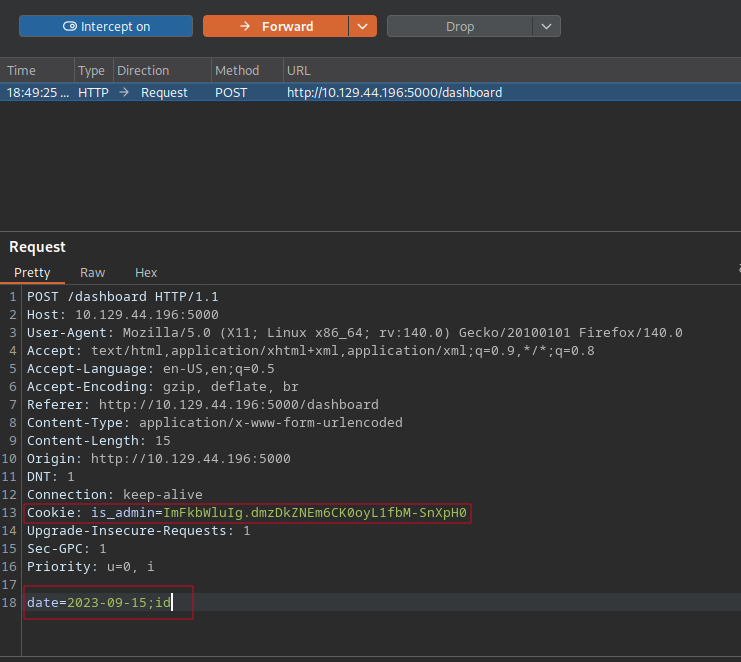741x662 pixels.
Task: Click the Content-Type header line
Action: [x=215, y=422]
